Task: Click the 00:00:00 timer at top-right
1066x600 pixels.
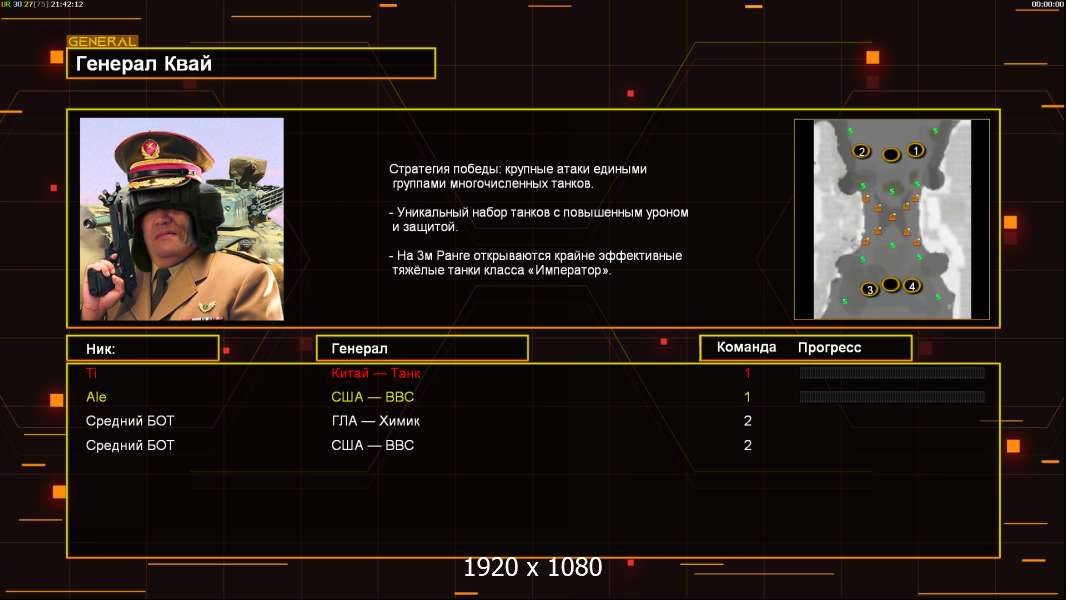Action: pyautogui.click(x=1048, y=4)
